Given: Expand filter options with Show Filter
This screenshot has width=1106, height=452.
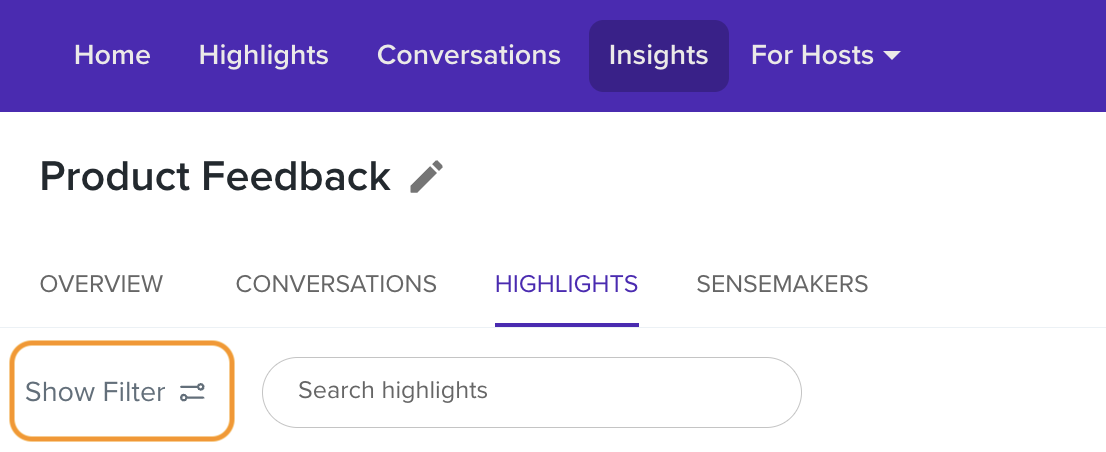Looking at the screenshot, I should 121,391.
